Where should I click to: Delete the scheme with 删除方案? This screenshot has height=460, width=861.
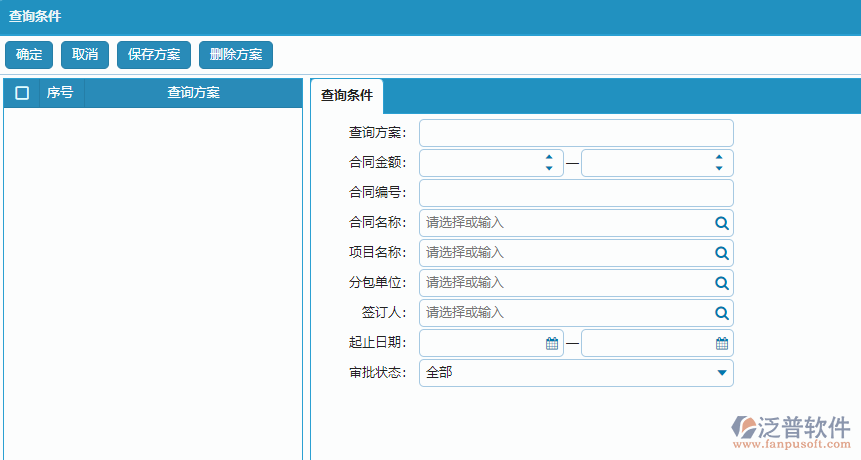click(236, 55)
